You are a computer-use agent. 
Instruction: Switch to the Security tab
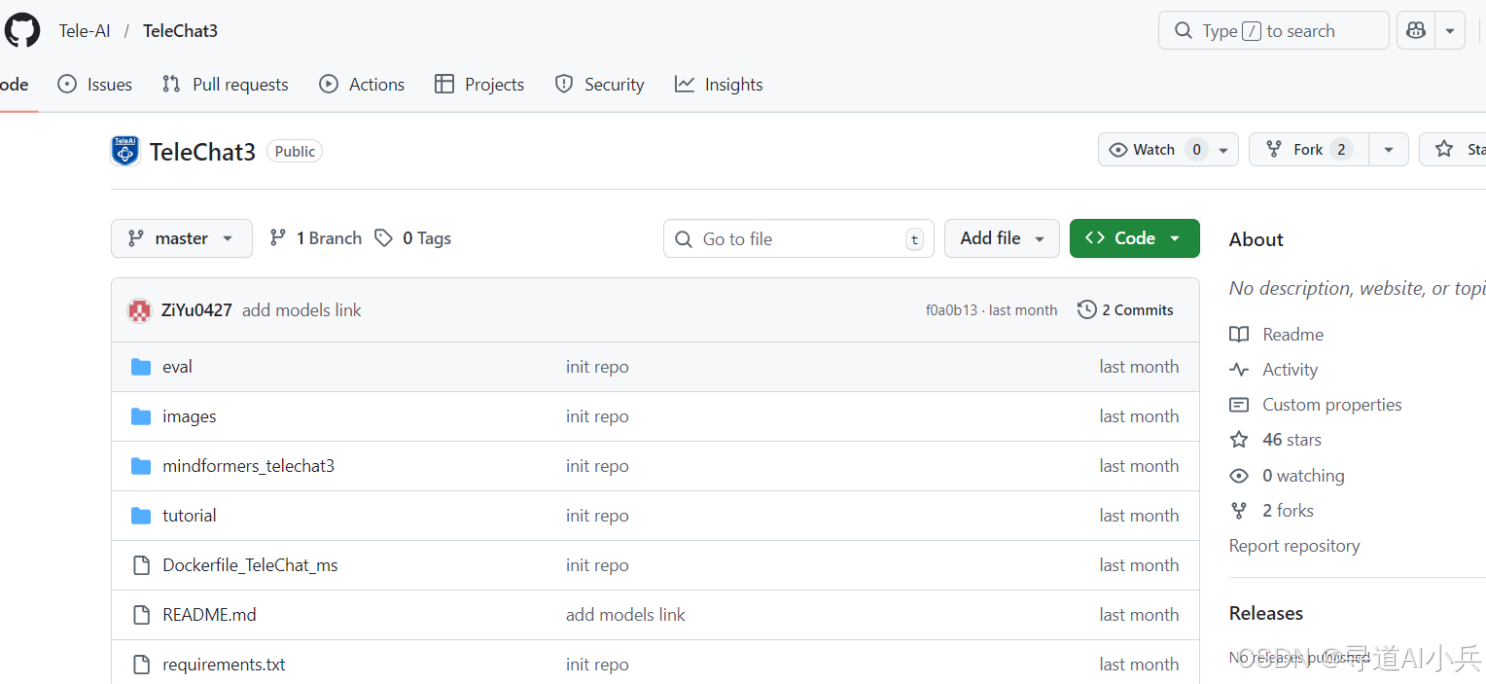click(x=600, y=85)
